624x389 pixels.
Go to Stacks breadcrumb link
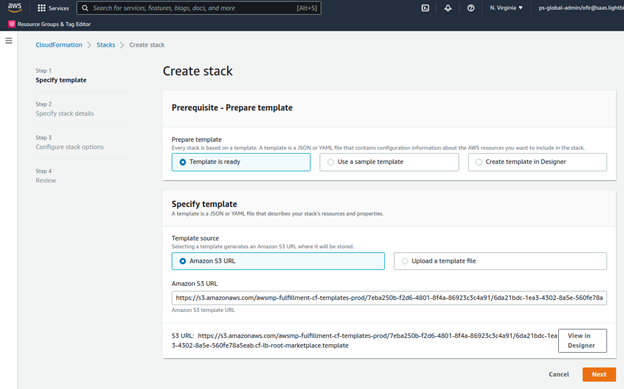coord(106,45)
